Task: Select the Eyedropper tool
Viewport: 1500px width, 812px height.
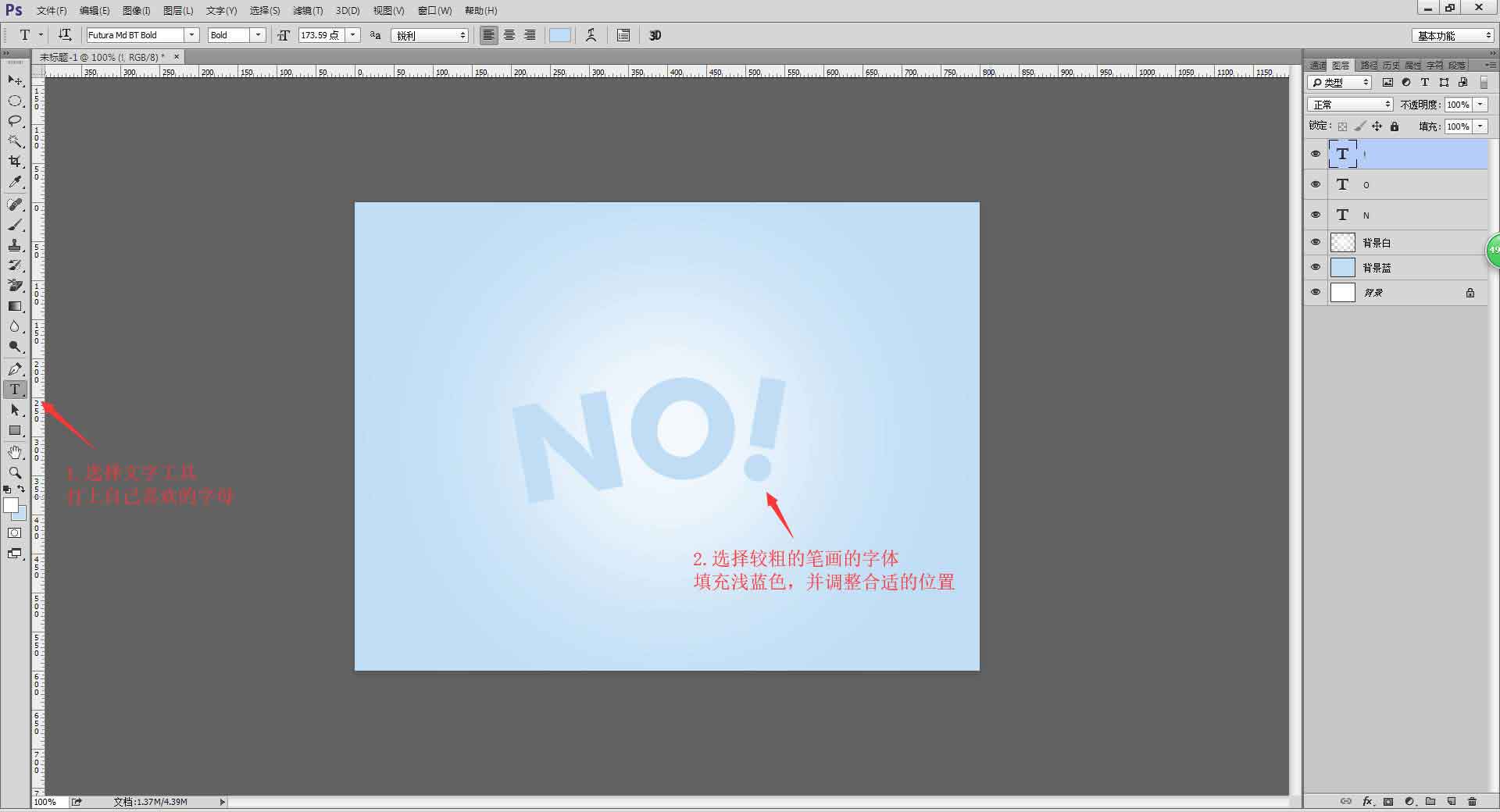Action: 15,182
